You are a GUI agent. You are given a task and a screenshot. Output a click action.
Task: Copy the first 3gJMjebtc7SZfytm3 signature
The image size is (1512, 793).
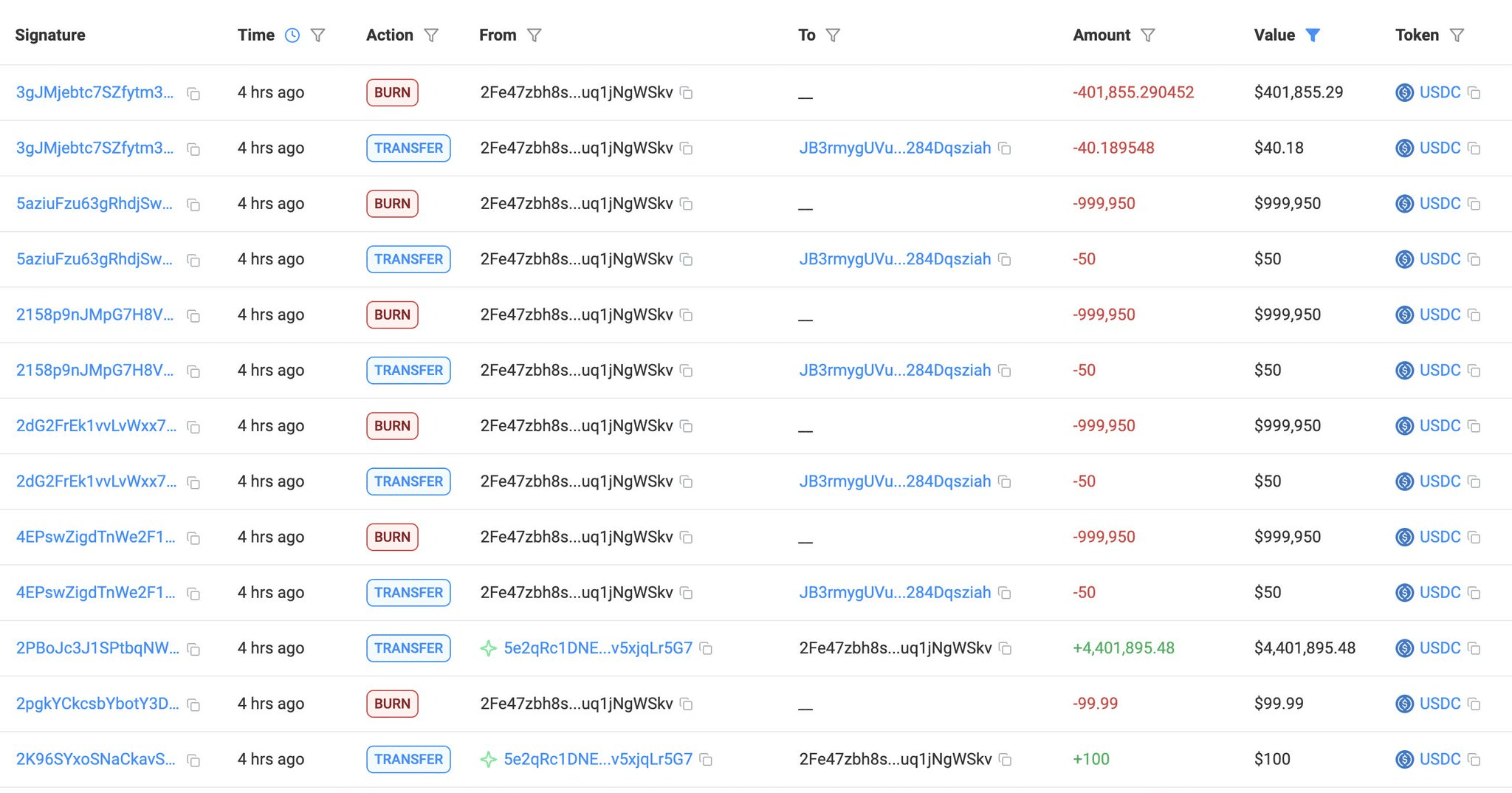(x=193, y=94)
